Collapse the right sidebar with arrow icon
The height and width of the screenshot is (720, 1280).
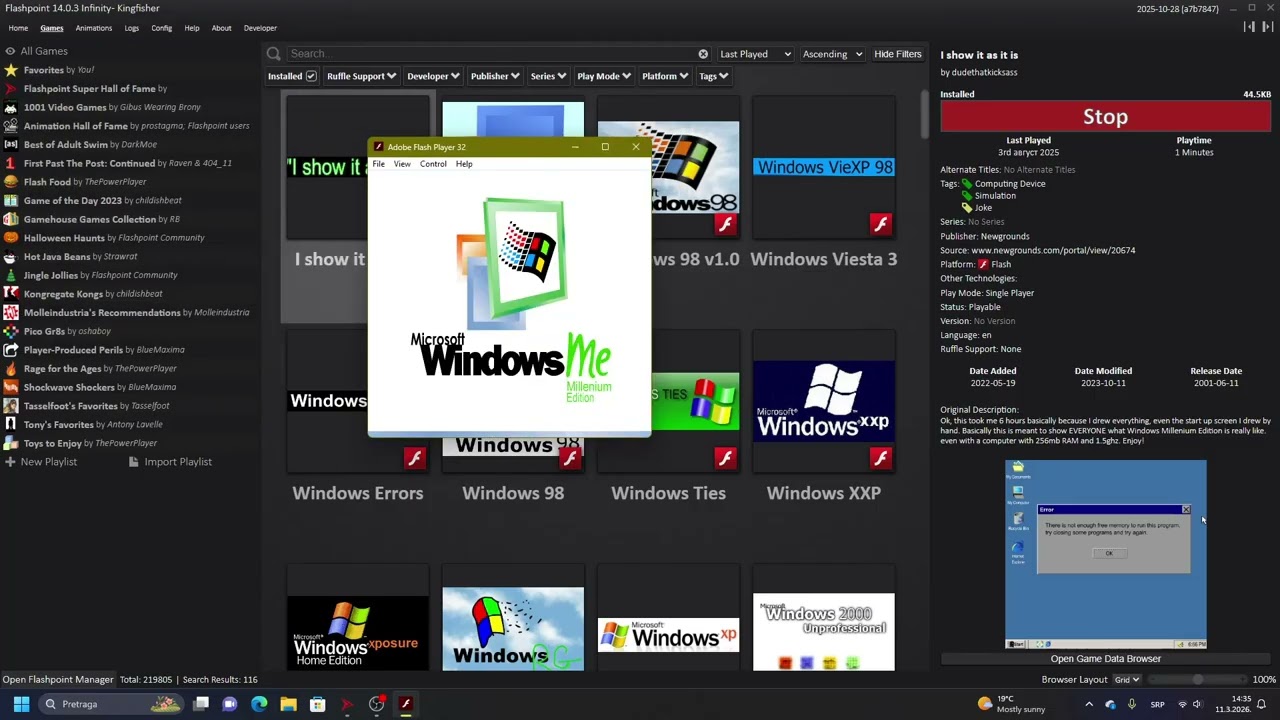[x=1266, y=27]
